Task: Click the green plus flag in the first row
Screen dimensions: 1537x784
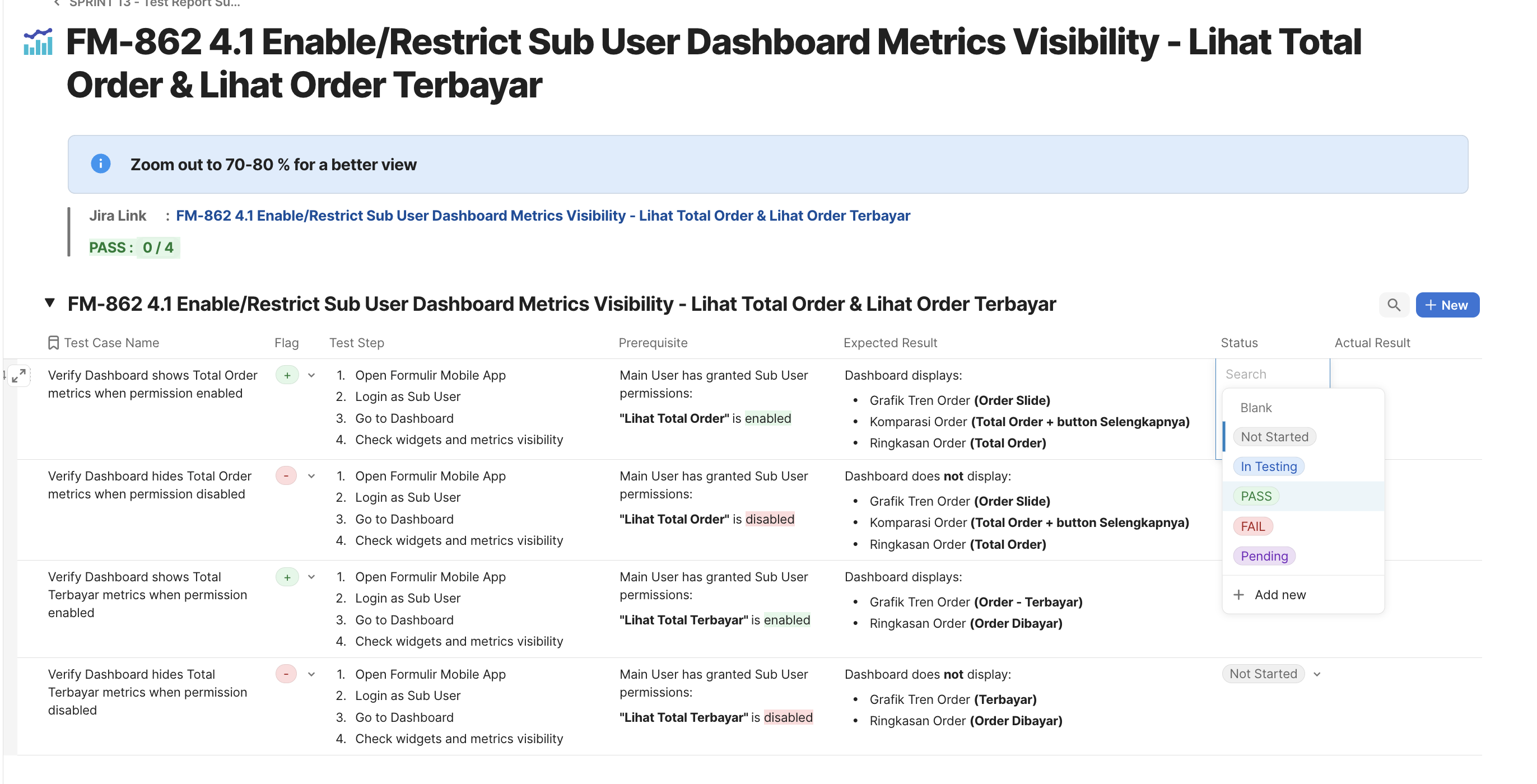Action: coord(287,375)
